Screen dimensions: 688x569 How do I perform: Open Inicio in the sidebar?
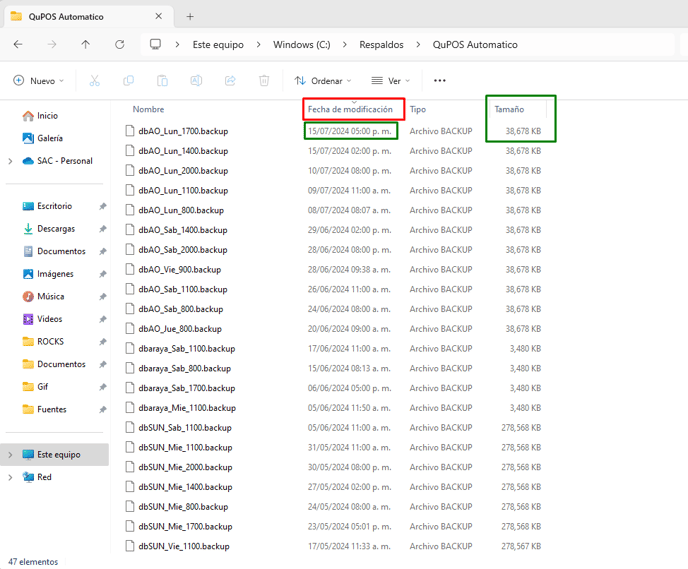coord(40,116)
